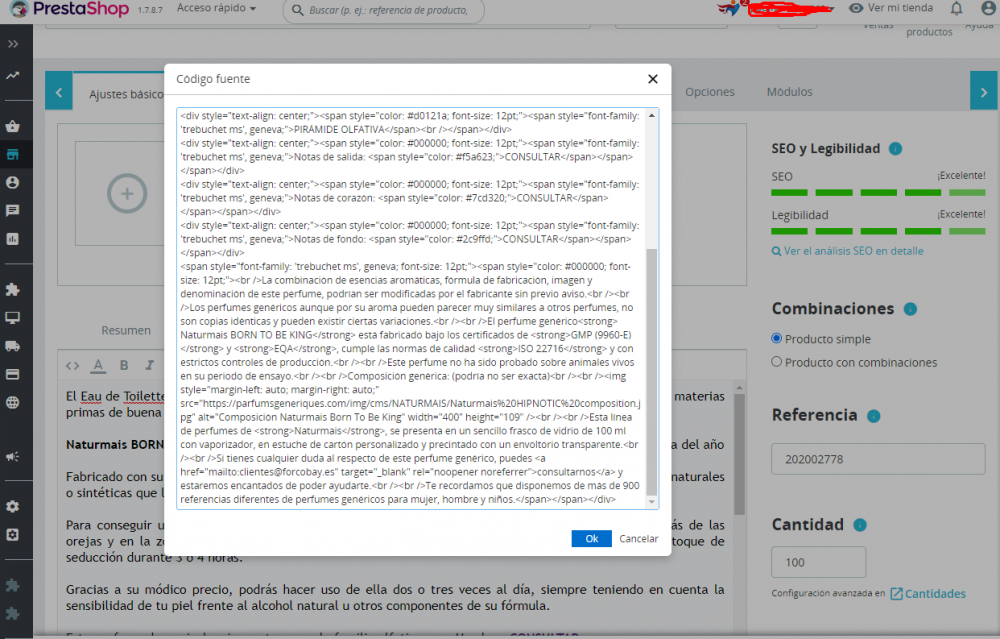Go to next product with right arrow
This screenshot has width=1000, height=639.
983,93
